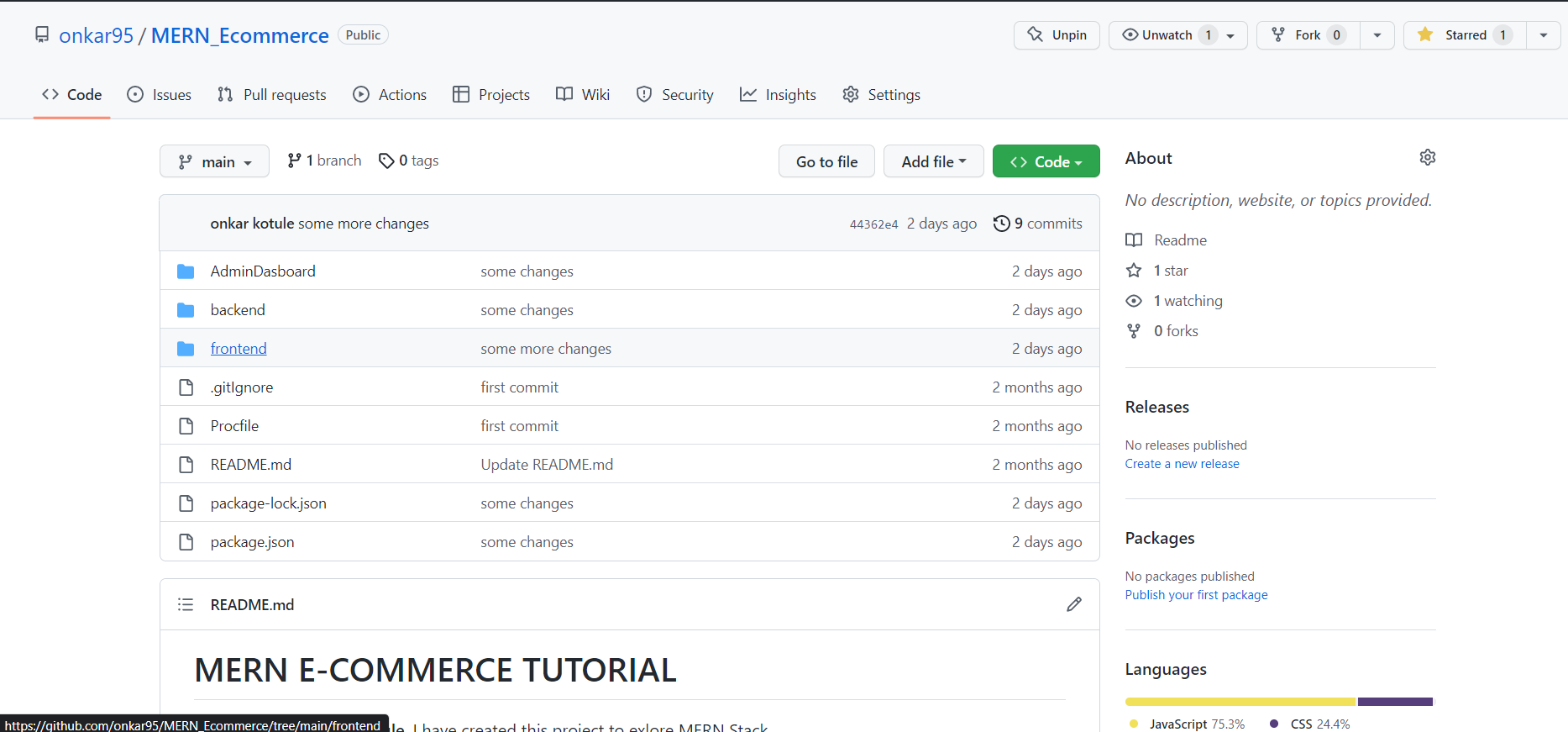Viewport: 1568px width, 732px height.
Task: Open the Security tab
Action: (675, 95)
